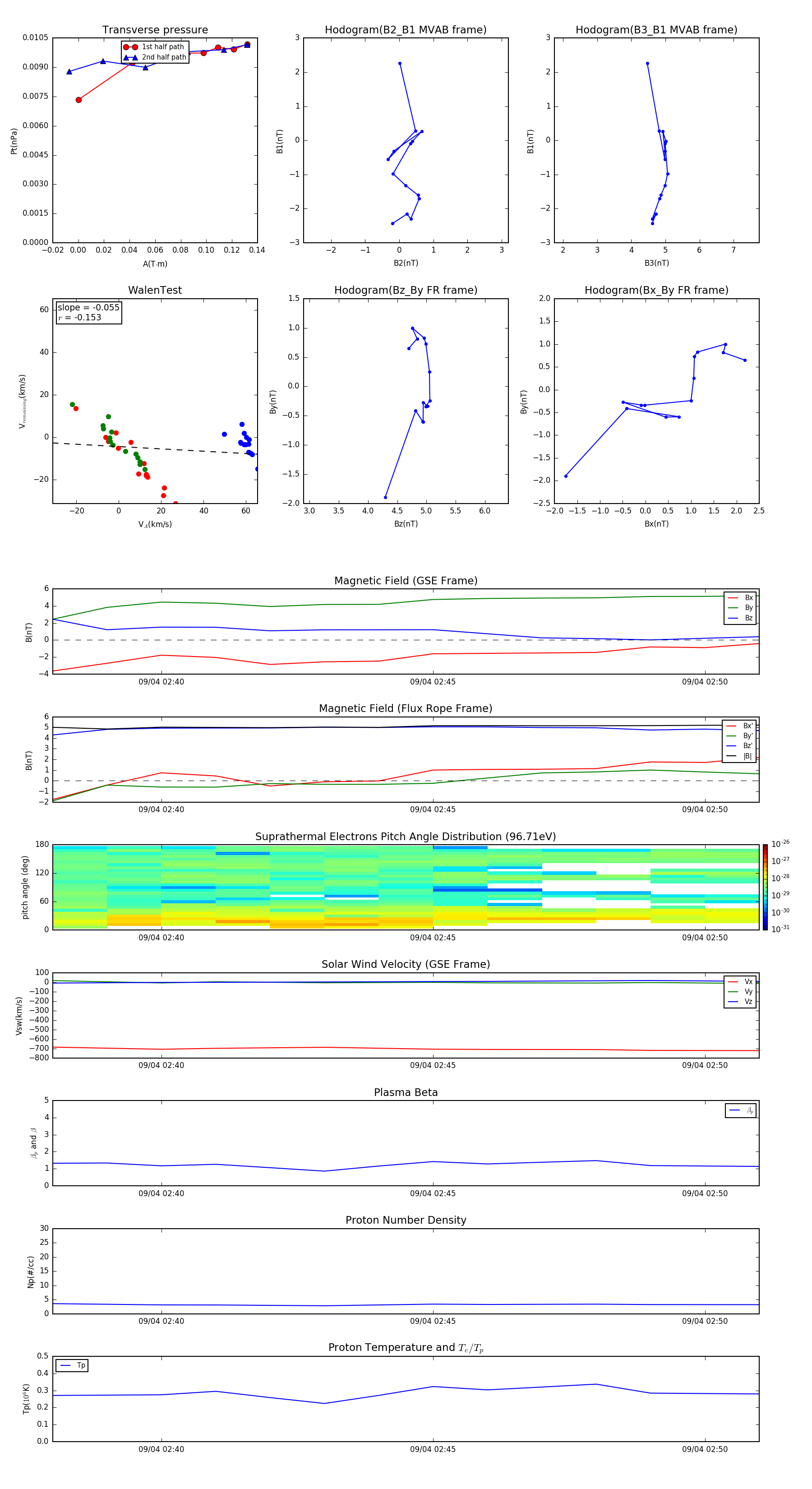Click the 'Plasma Beta' plot title

click(406, 1092)
